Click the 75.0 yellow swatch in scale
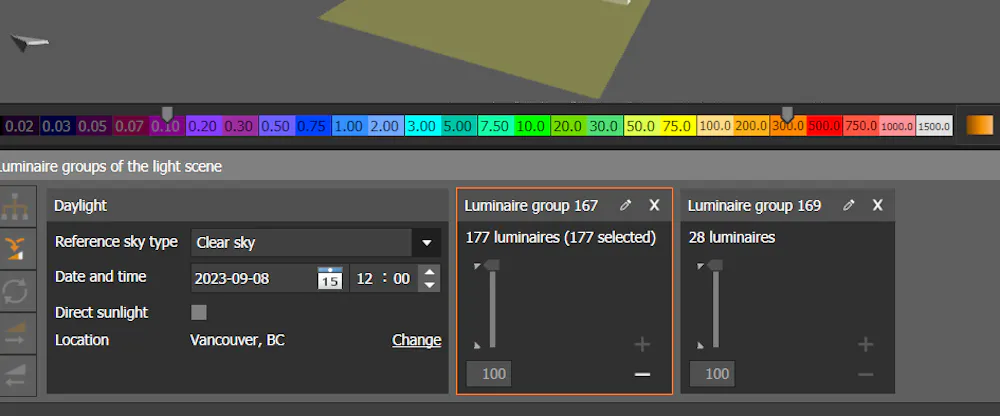The width and height of the screenshot is (1000, 416). (x=677, y=126)
